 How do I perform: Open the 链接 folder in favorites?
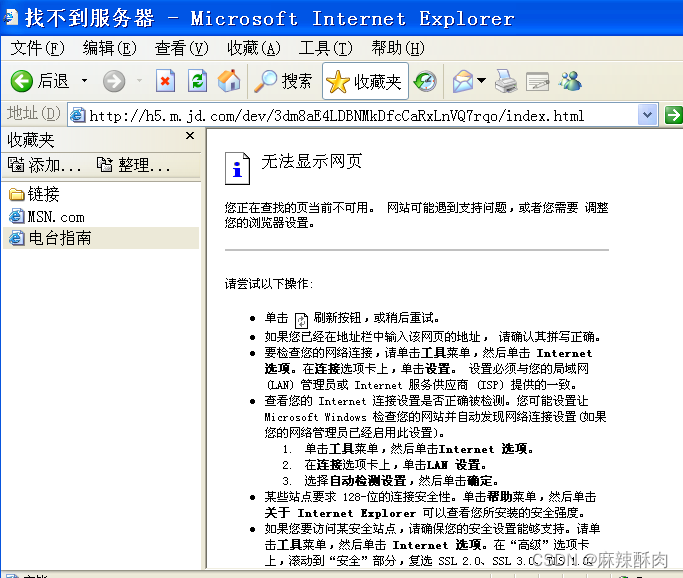34,194
